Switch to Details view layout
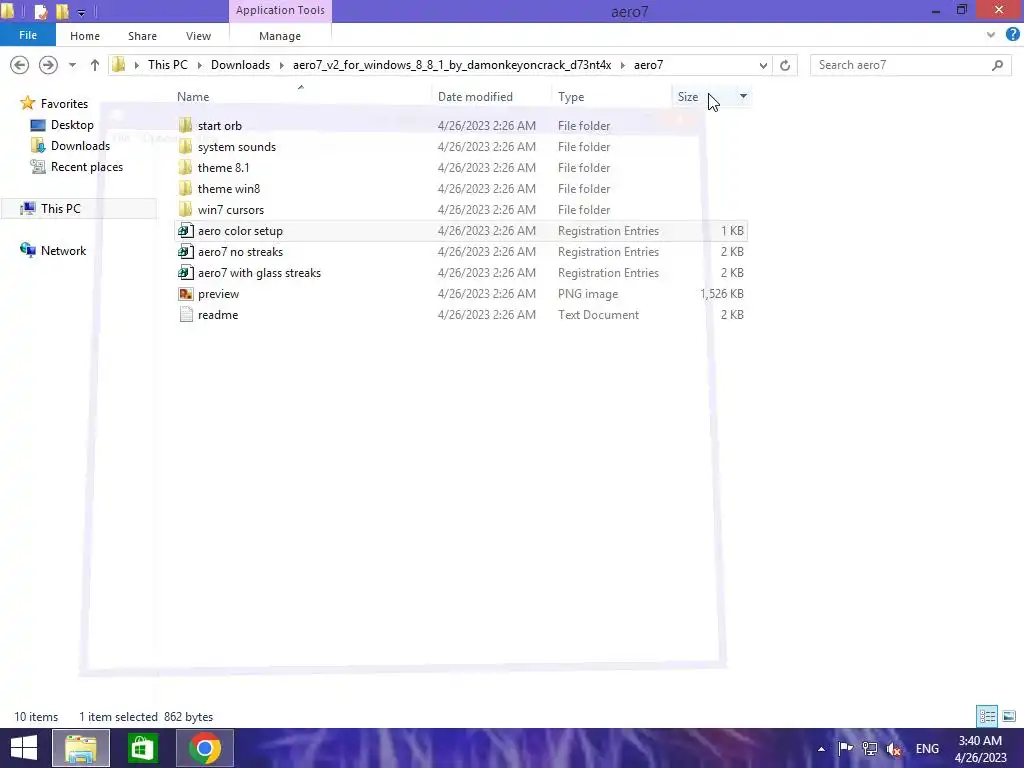The width and height of the screenshot is (1024, 768). [x=987, y=716]
